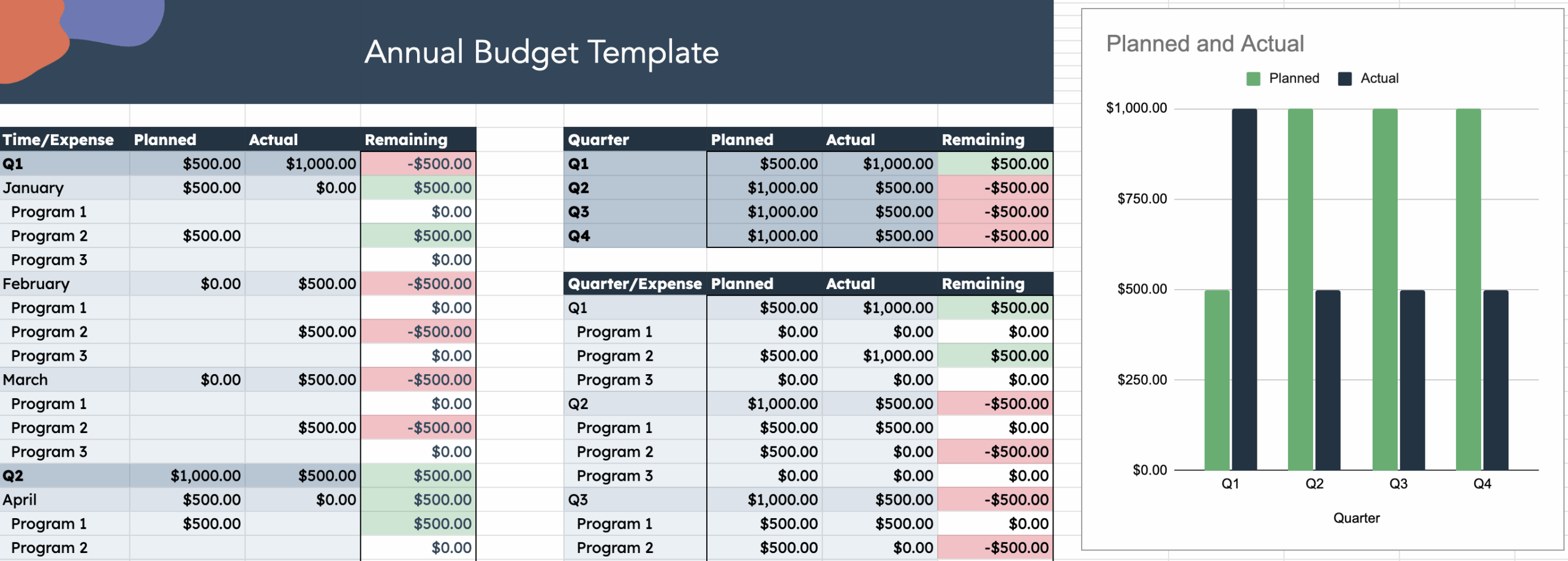Click the Q1 dark Actual bar in chart
Image resolution: width=1568 pixels, height=561 pixels.
point(1244,288)
